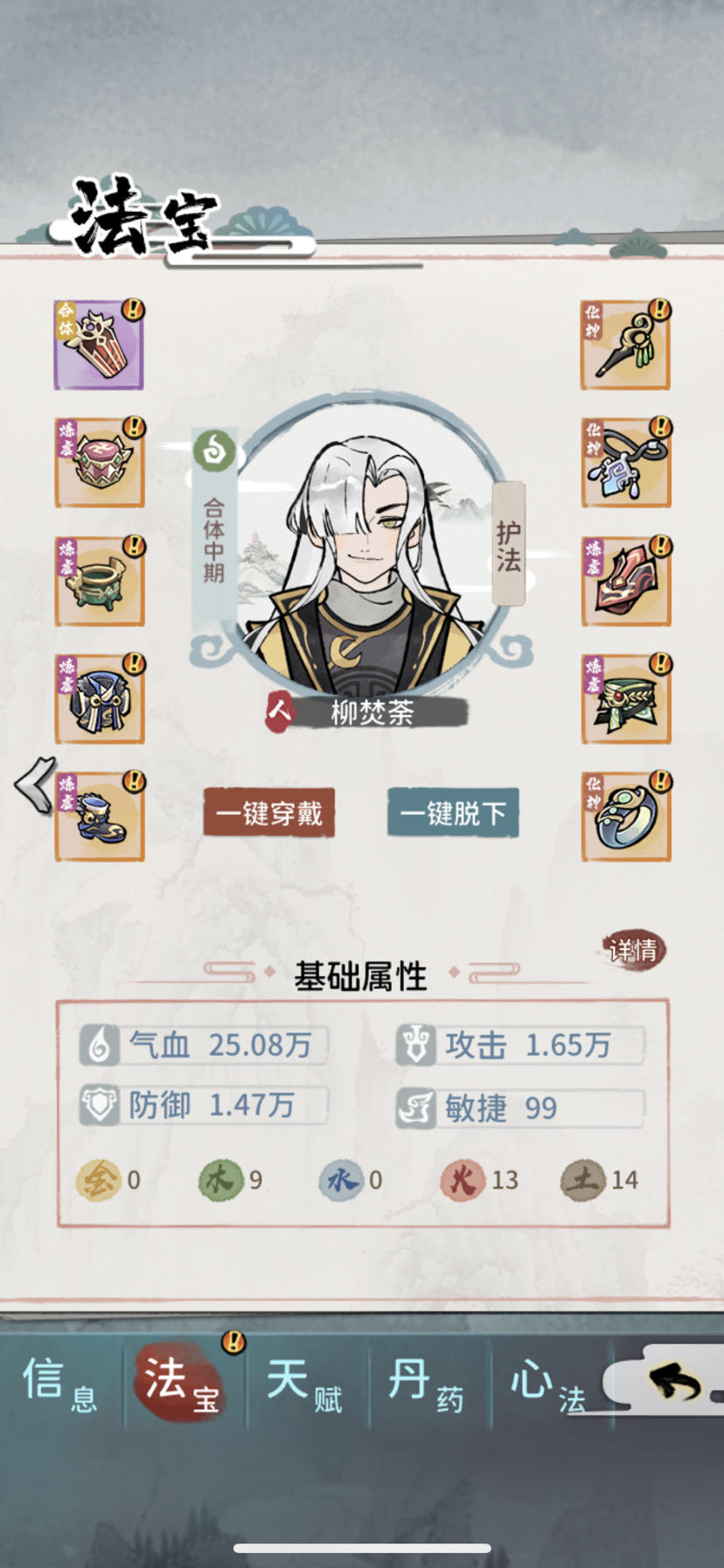The image size is (724, 1568).
Task: Open the 护法 guardian label
Action: [x=509, y=544]
